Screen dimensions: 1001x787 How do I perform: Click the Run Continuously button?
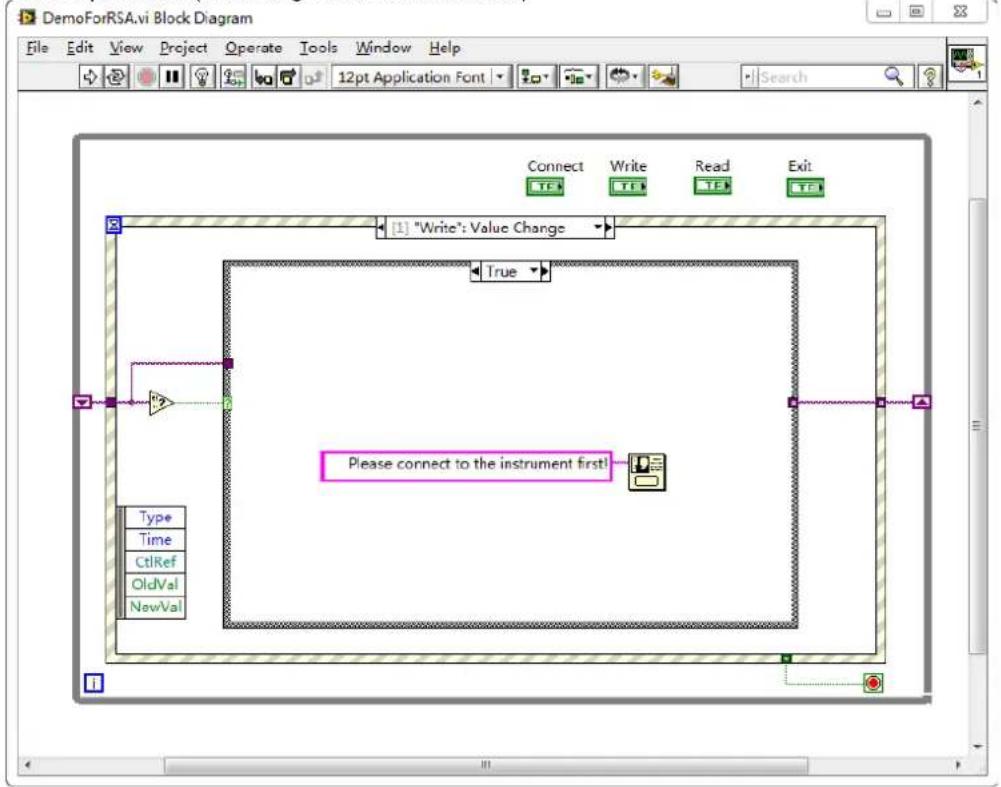tap(116, 77)
